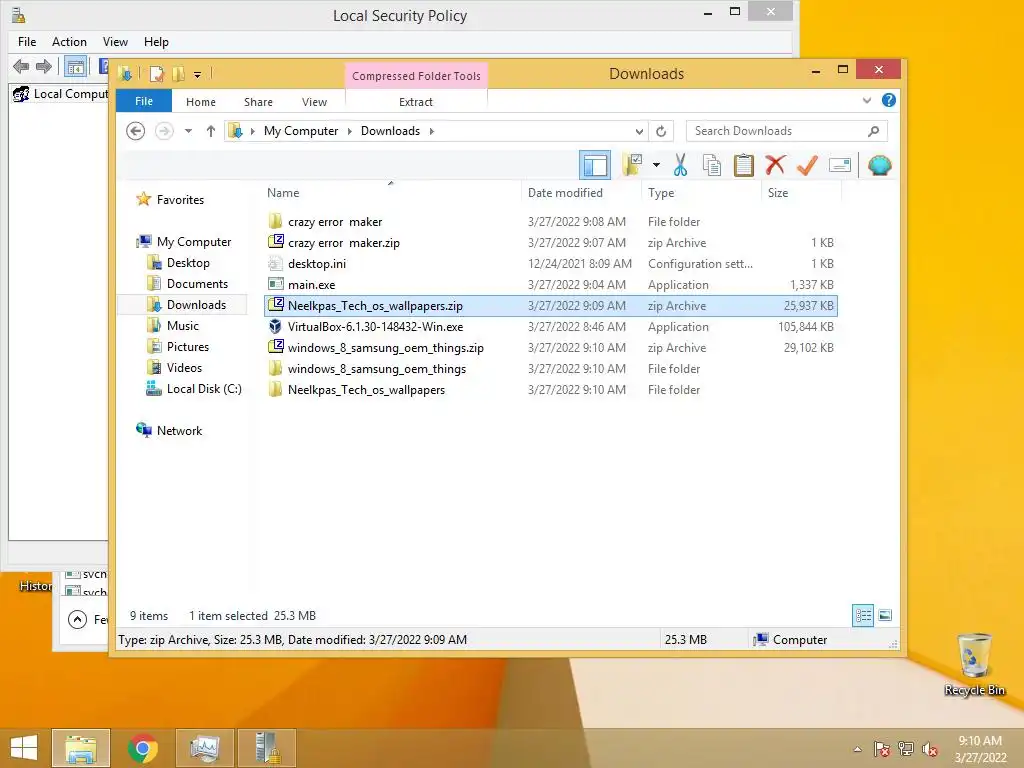Image resolution: width=1024 pixels, height=768 pixels.
Task: Click in the Search Downloads field
Action: point(786,131)
